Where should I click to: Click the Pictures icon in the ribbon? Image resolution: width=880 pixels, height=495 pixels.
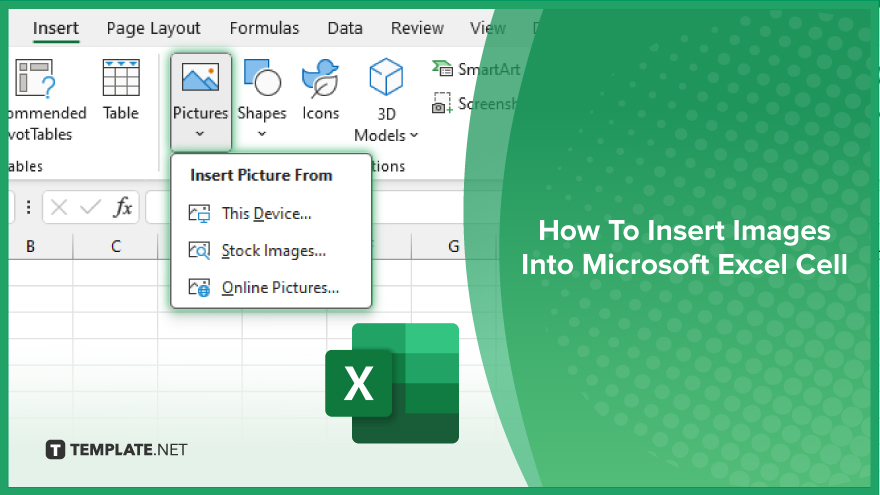200,76
